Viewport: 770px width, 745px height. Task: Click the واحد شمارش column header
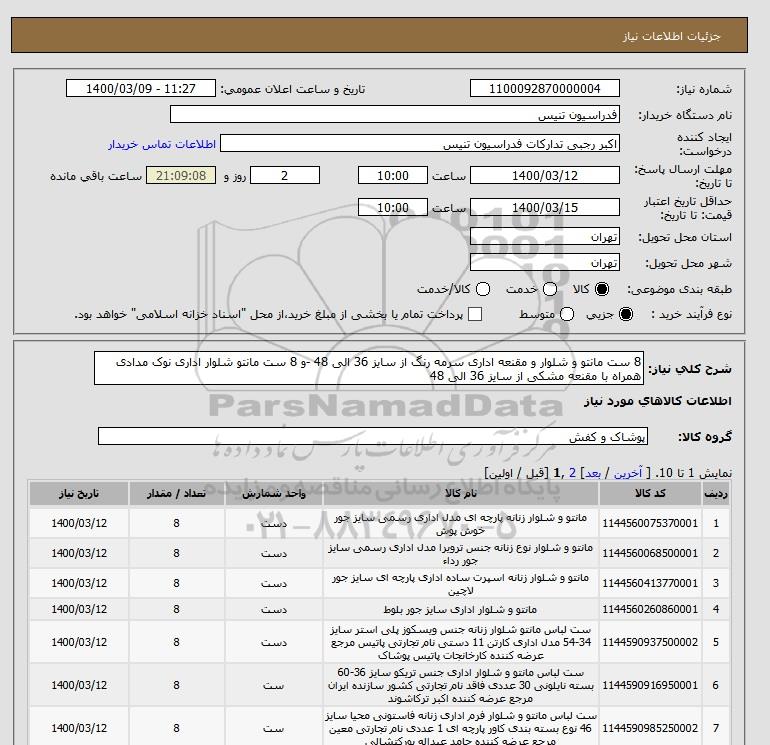pyautogui.click(x=274, y=494)
